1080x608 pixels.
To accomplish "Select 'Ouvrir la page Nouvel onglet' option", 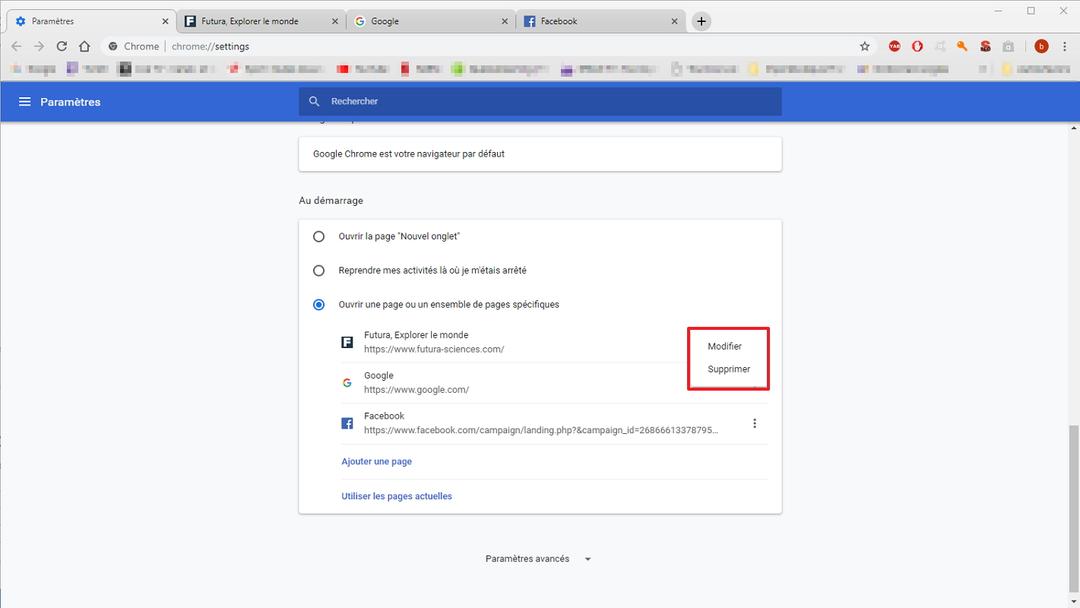I will coord(319,237).
